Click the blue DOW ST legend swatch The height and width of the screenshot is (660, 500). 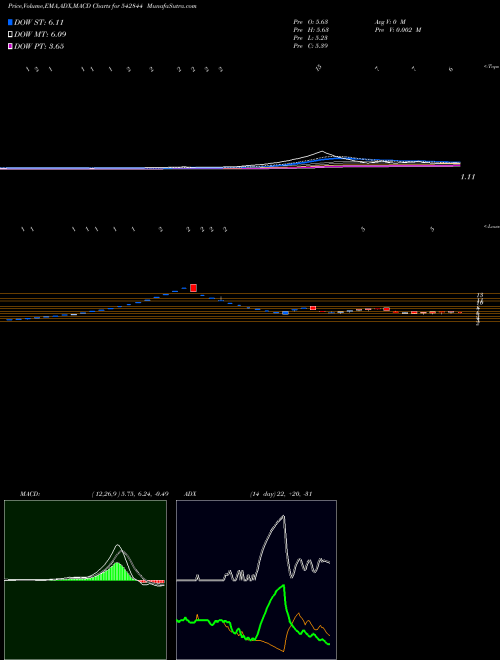[x=11, y=22]
